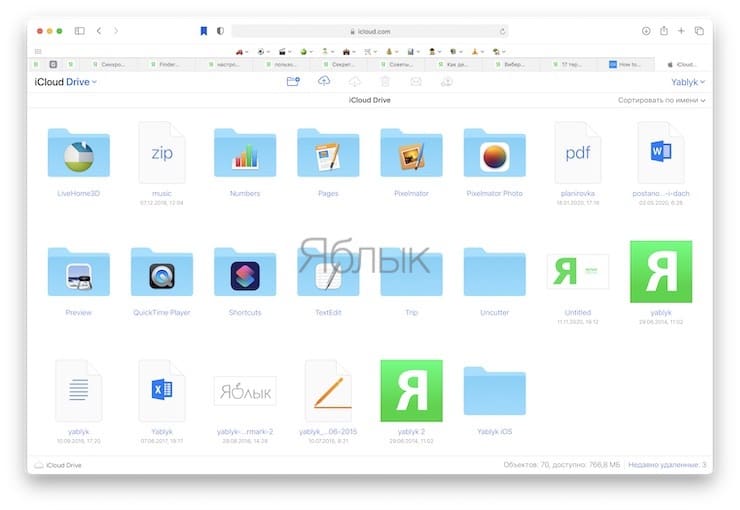Open the car icon favorites folder dropdown
Viewport: 740px width, 510px height.
tap(242, 51)
